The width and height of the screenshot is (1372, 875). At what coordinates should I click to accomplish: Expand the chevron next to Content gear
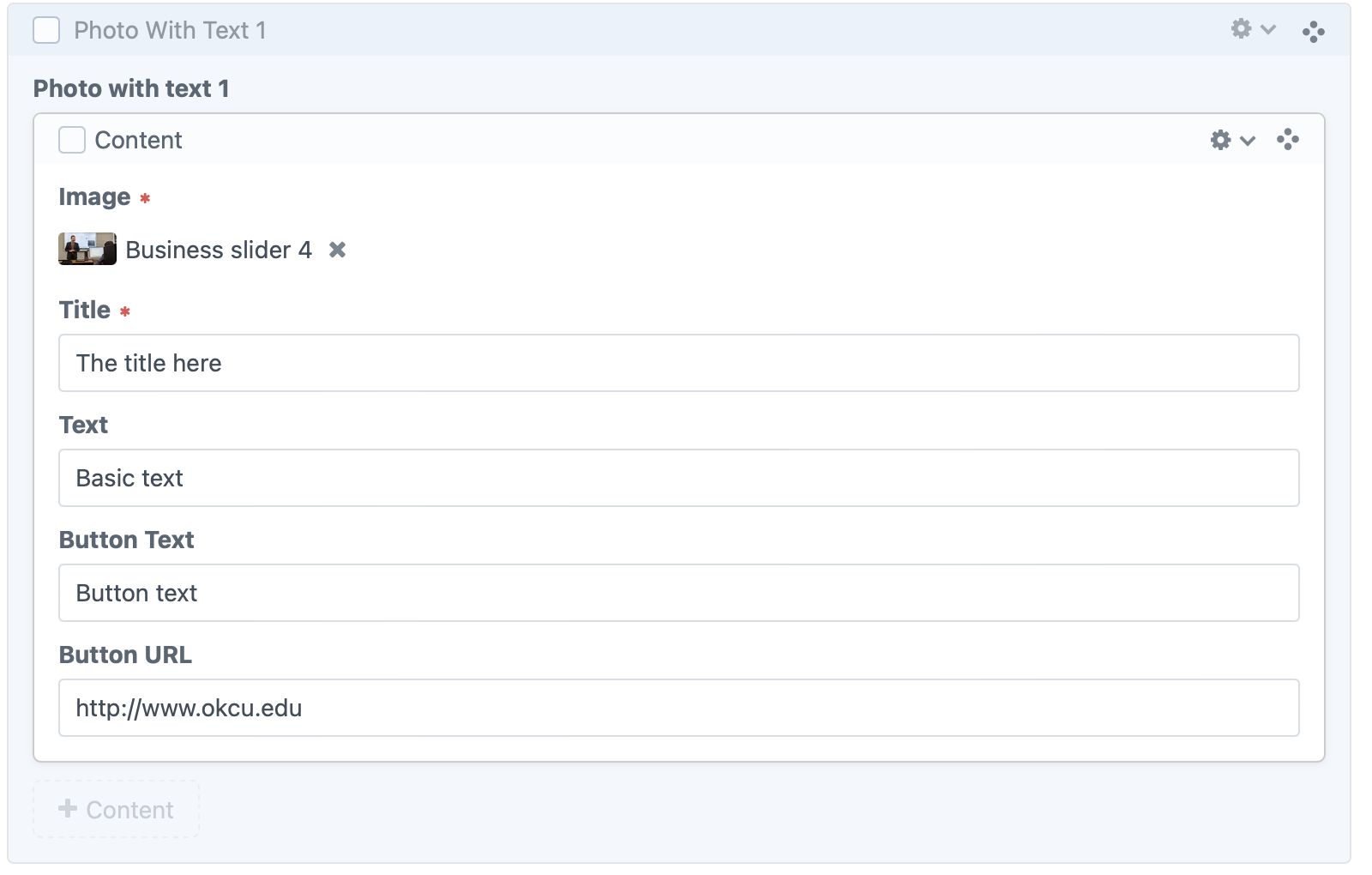pyautogui.click(x=1248, y=141)
